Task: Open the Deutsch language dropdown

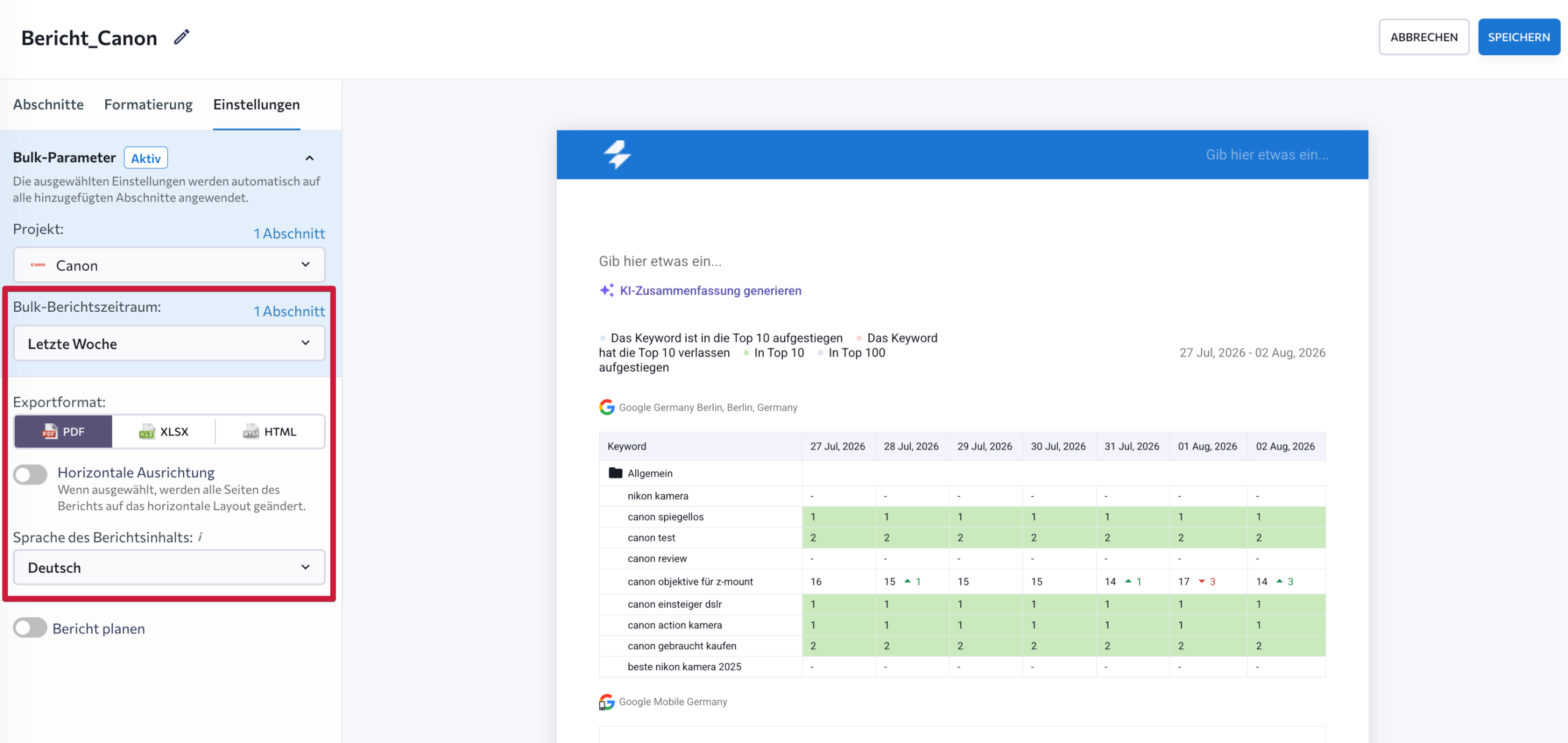Action: pyautogui.click(x=169, y=568)
